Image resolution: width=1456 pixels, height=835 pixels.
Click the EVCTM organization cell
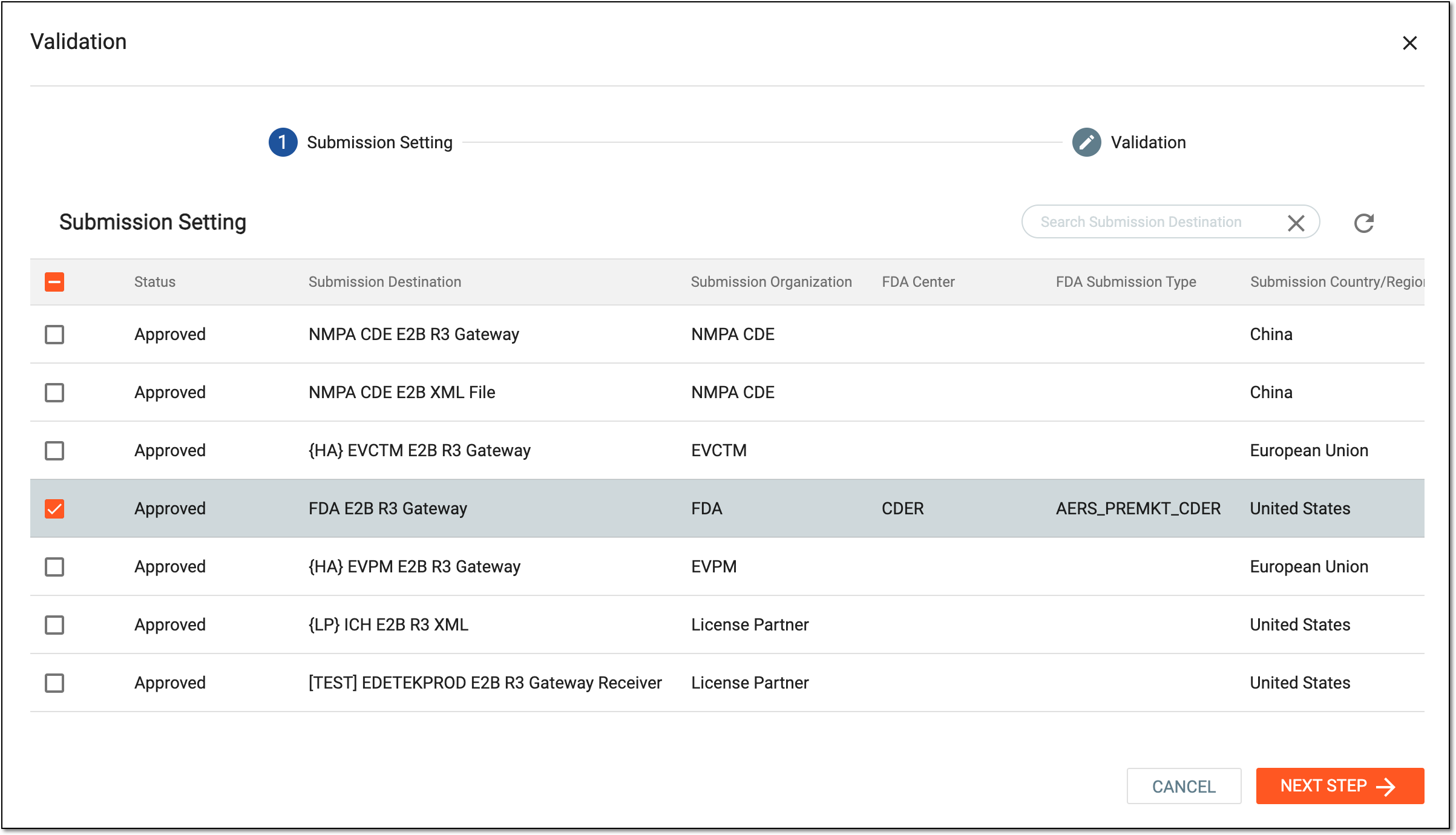pyautogui.click(x=719, y=451)
